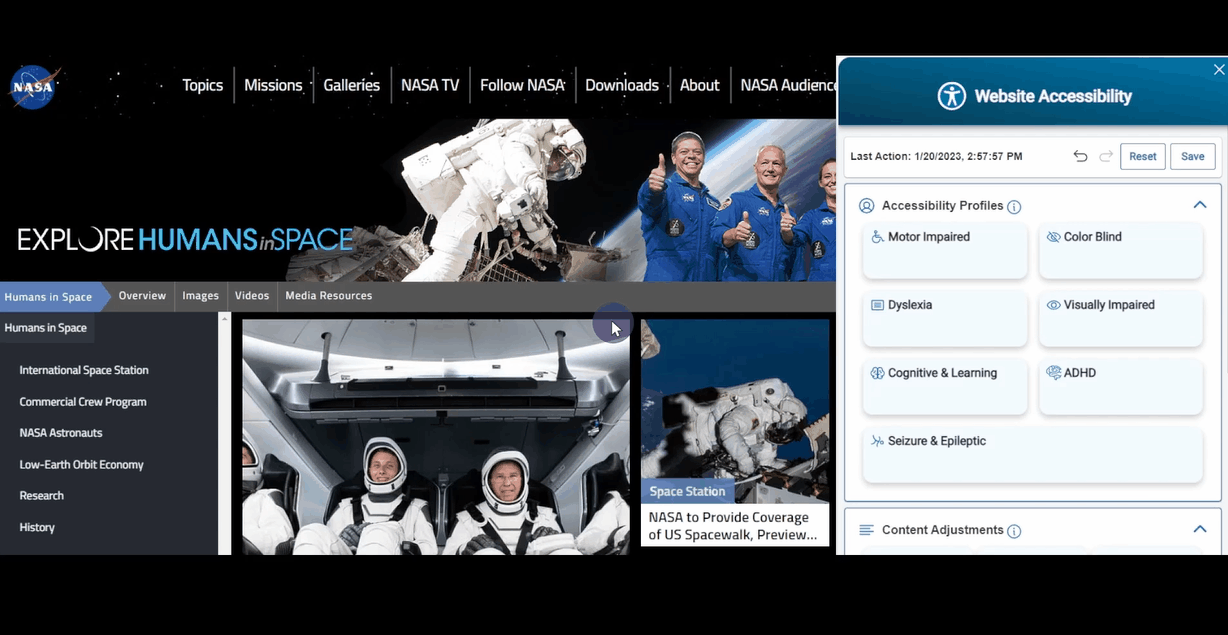The image size is (1228, 635).
Task: Enable the Visually Impaired profile
Action: (x=1121, y=318)
